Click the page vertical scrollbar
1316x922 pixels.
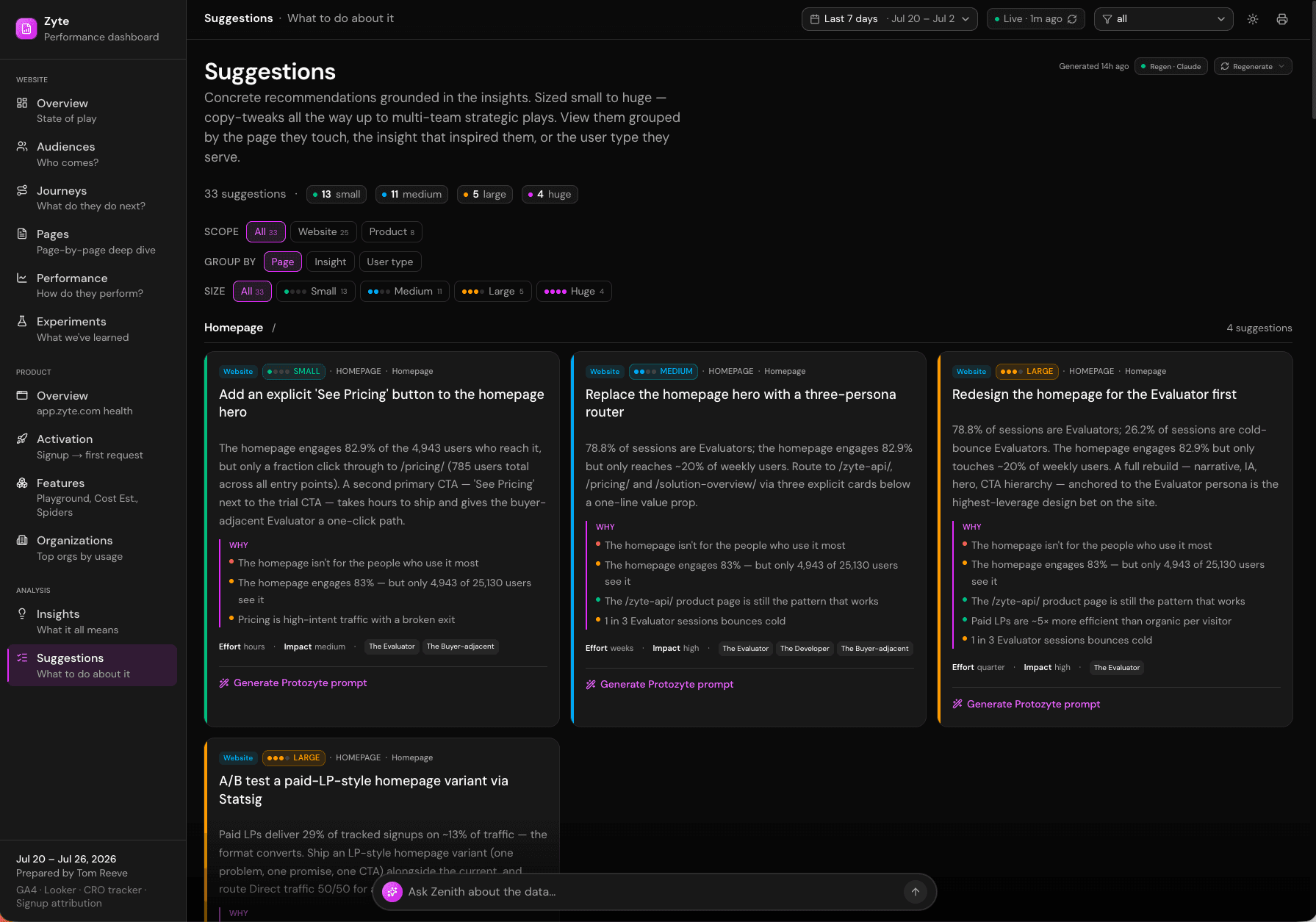1313,59
